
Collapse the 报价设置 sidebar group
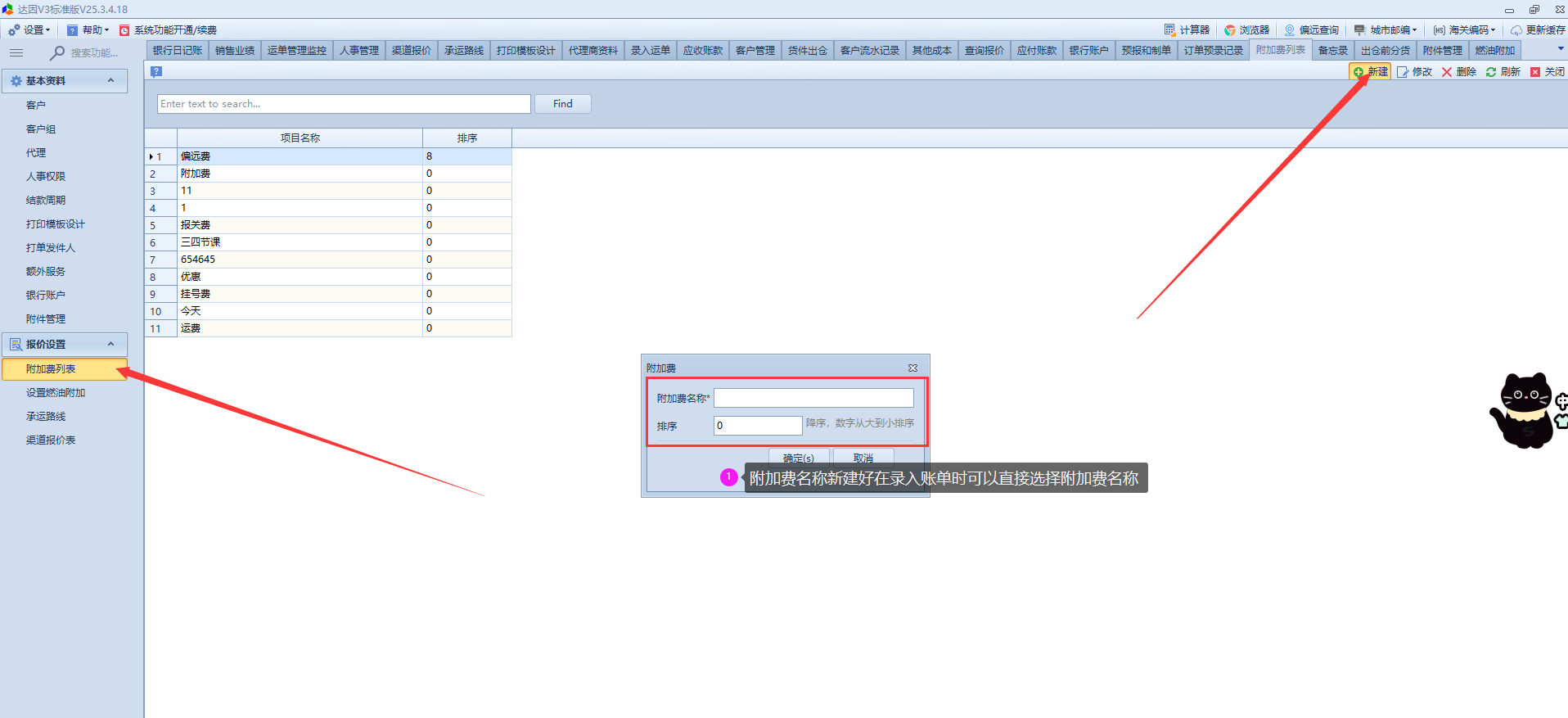110,344
